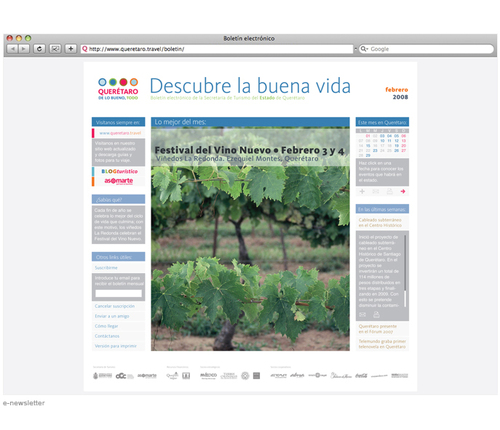The image size is (500, 430).
Task: Reload the page with the refresh button
Action: (39, 49)
